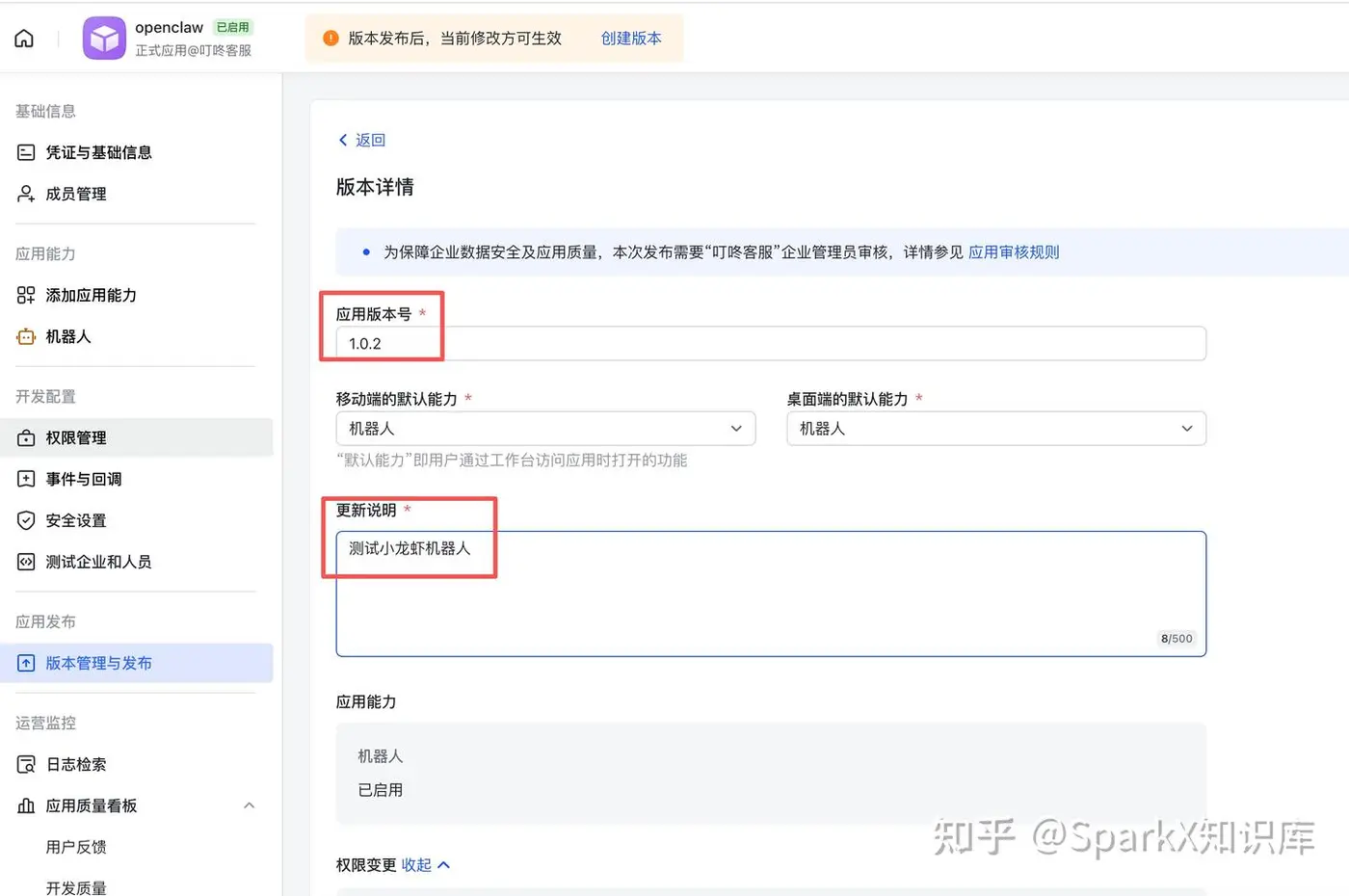Click the 凭证与基础信息 sidebar icon
The height and width of the screenshot is (896, 1349).
pyautogui.click(x=26, y=152)
